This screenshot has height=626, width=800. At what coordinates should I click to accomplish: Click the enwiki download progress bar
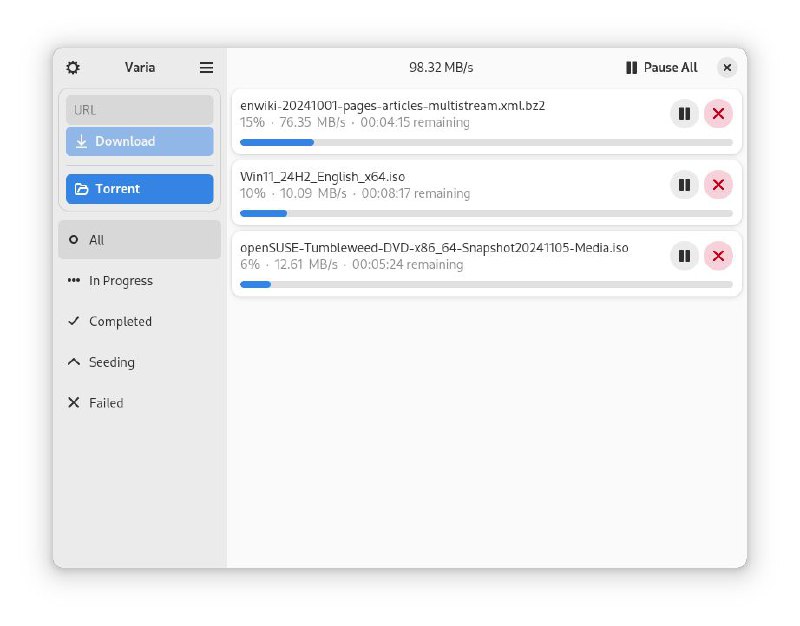click(x=487, y=142)
